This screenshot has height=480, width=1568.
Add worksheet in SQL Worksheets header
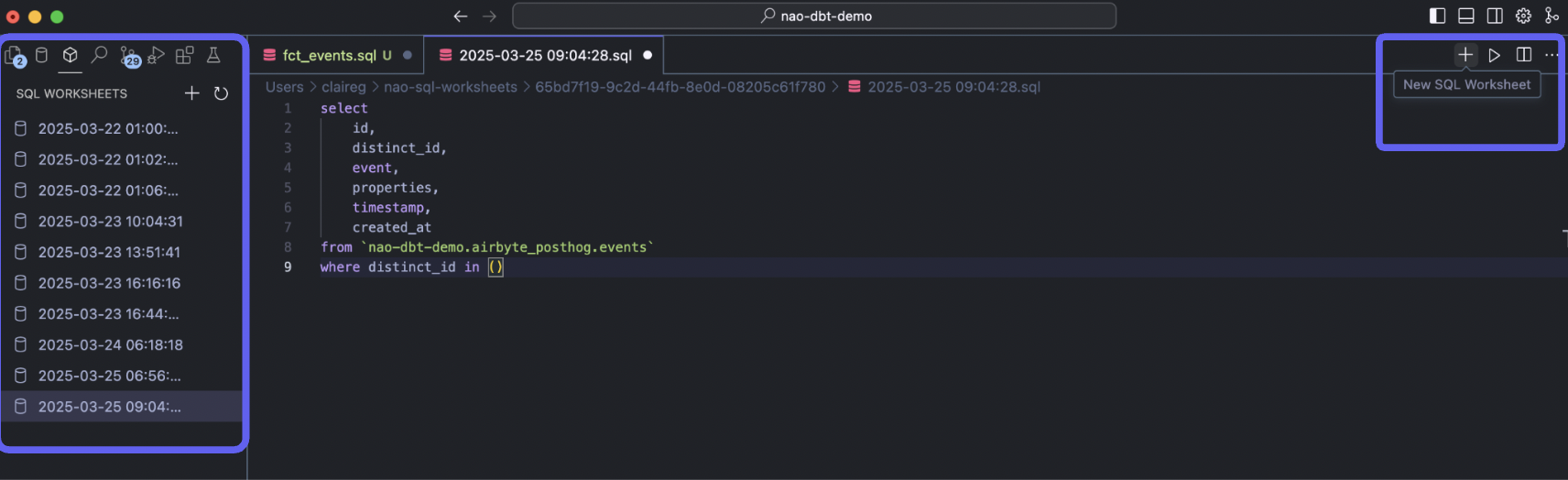click(191, 93)
